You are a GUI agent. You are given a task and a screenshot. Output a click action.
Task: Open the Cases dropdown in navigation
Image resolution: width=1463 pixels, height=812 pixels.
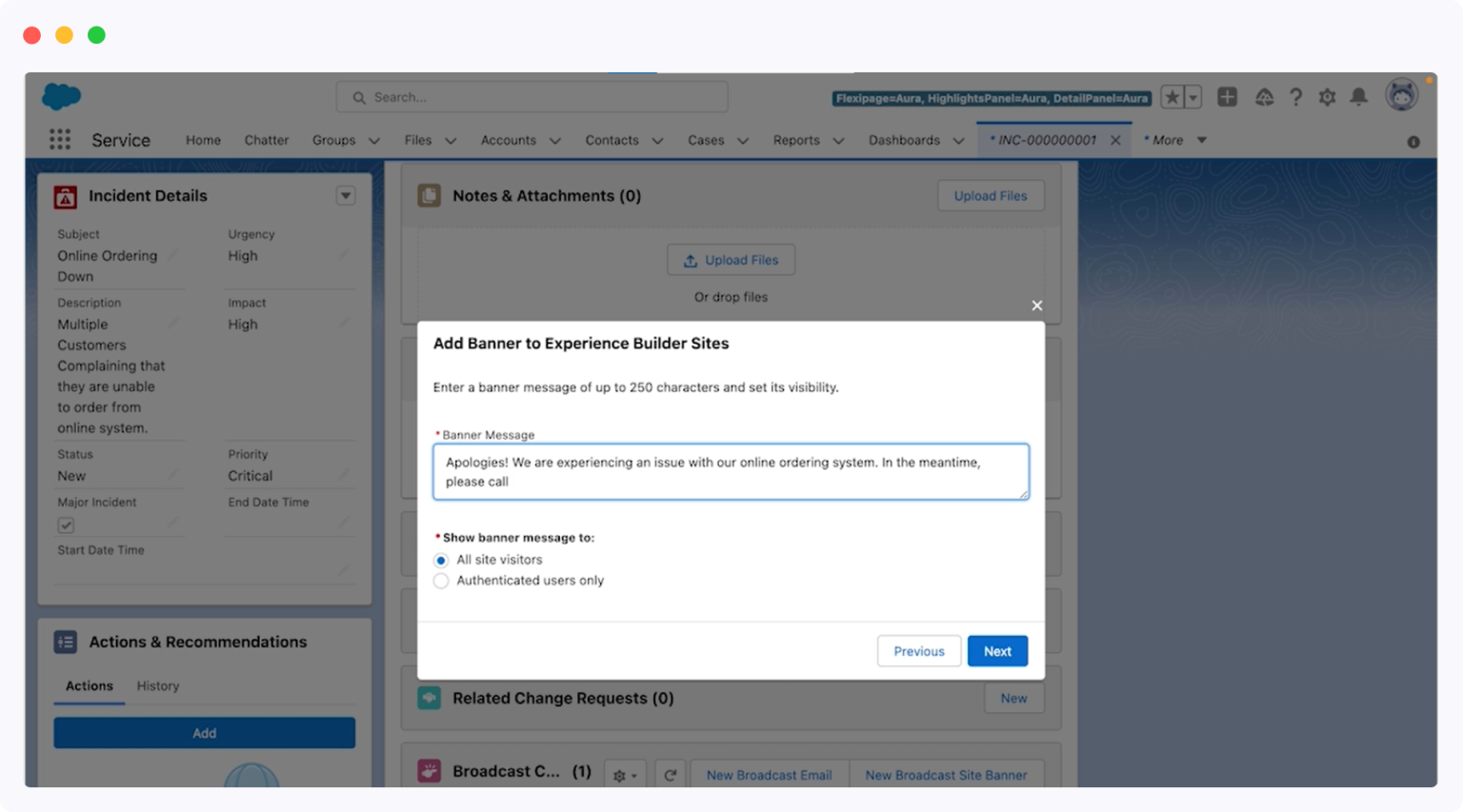pos(716,140)
